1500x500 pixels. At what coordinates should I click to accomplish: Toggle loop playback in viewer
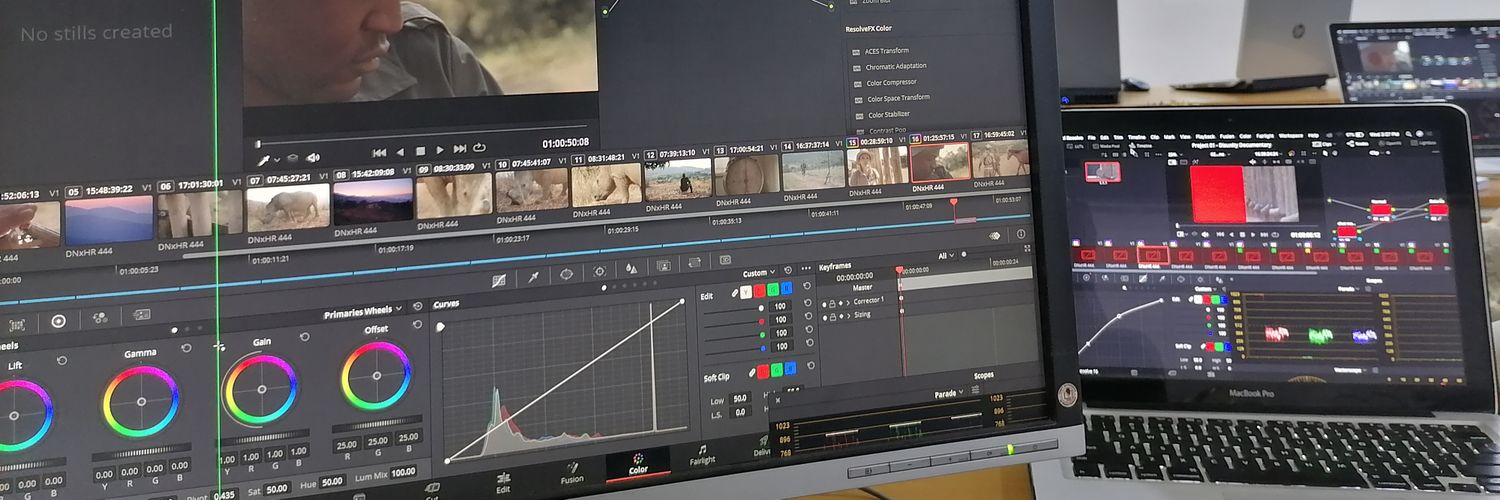point(479,147)
